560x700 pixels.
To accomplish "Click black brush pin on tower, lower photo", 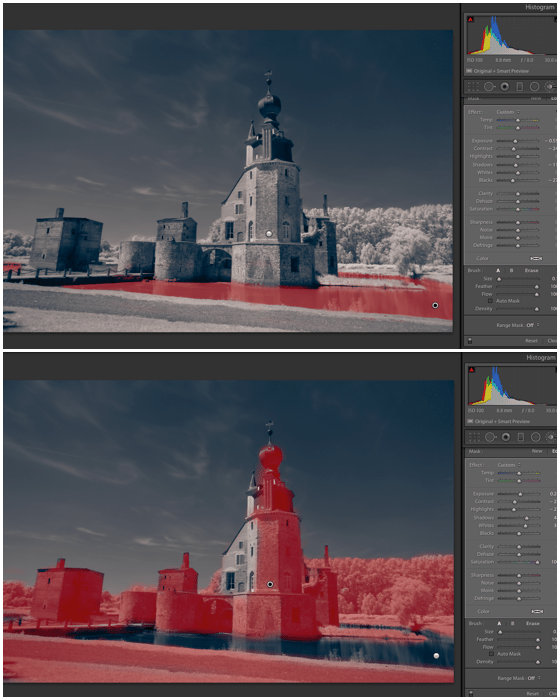I will (x=270, y=584).
